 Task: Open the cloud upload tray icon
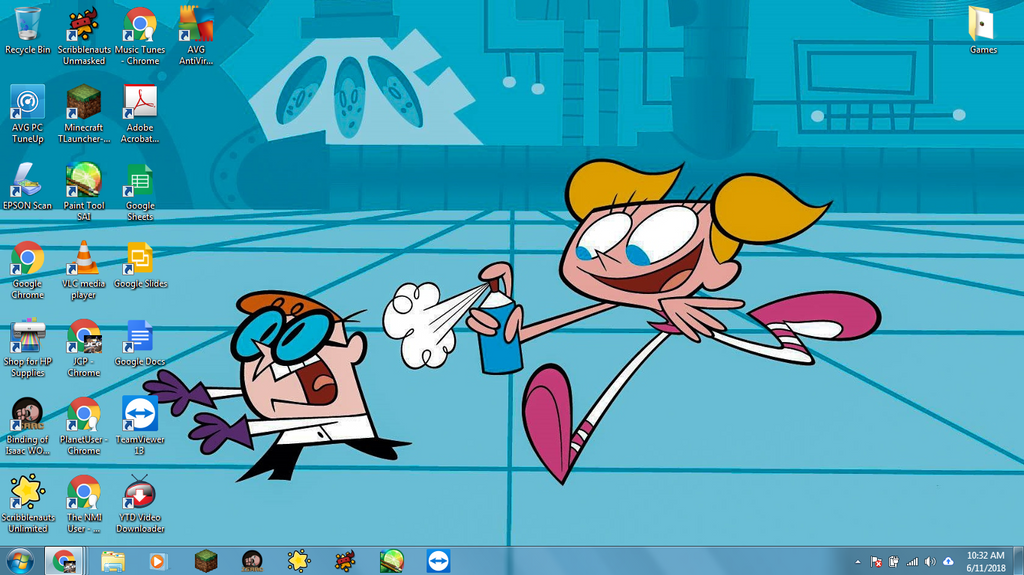[x=948, y=562]
